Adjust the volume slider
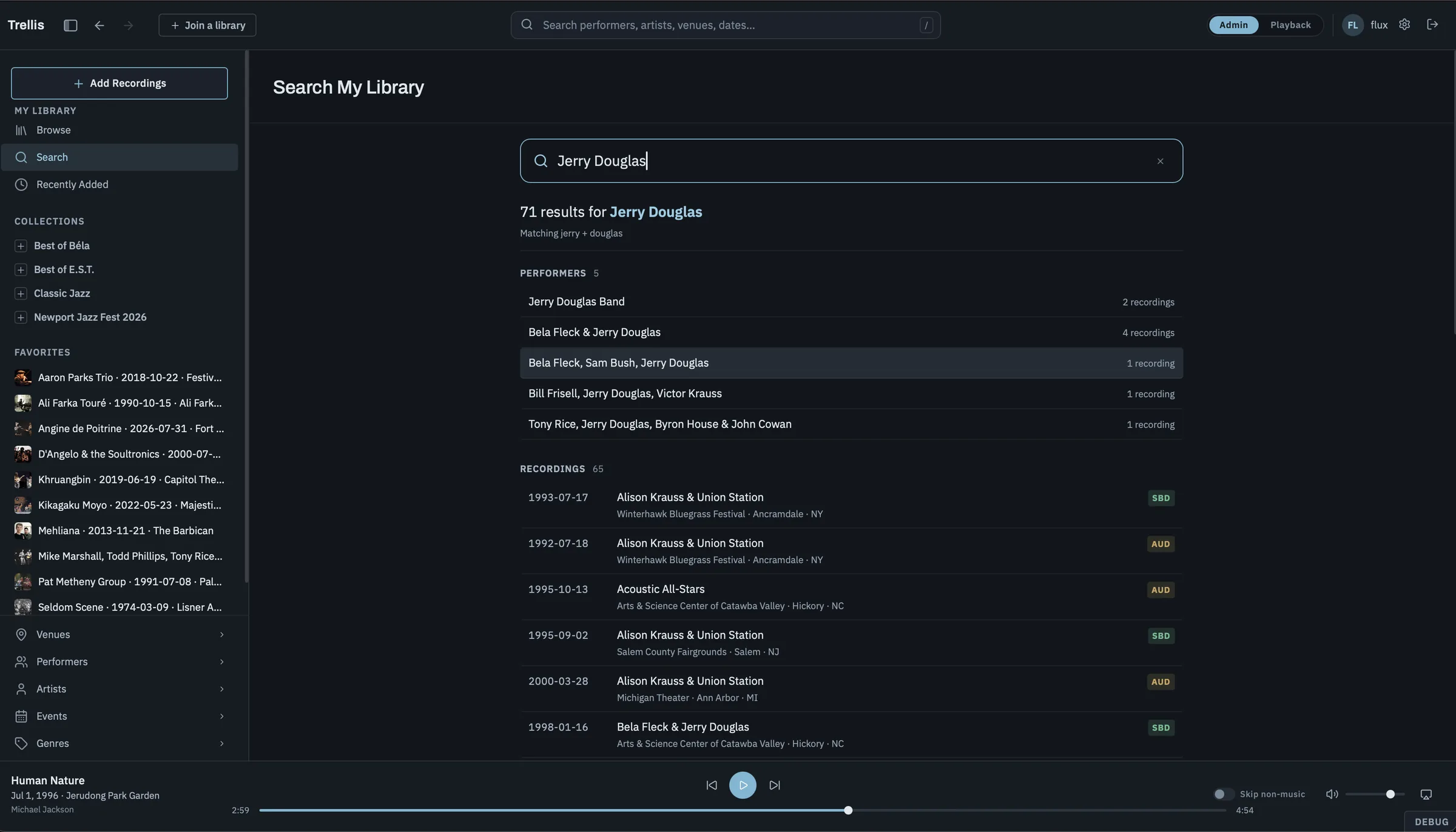 pos(1375,794)
